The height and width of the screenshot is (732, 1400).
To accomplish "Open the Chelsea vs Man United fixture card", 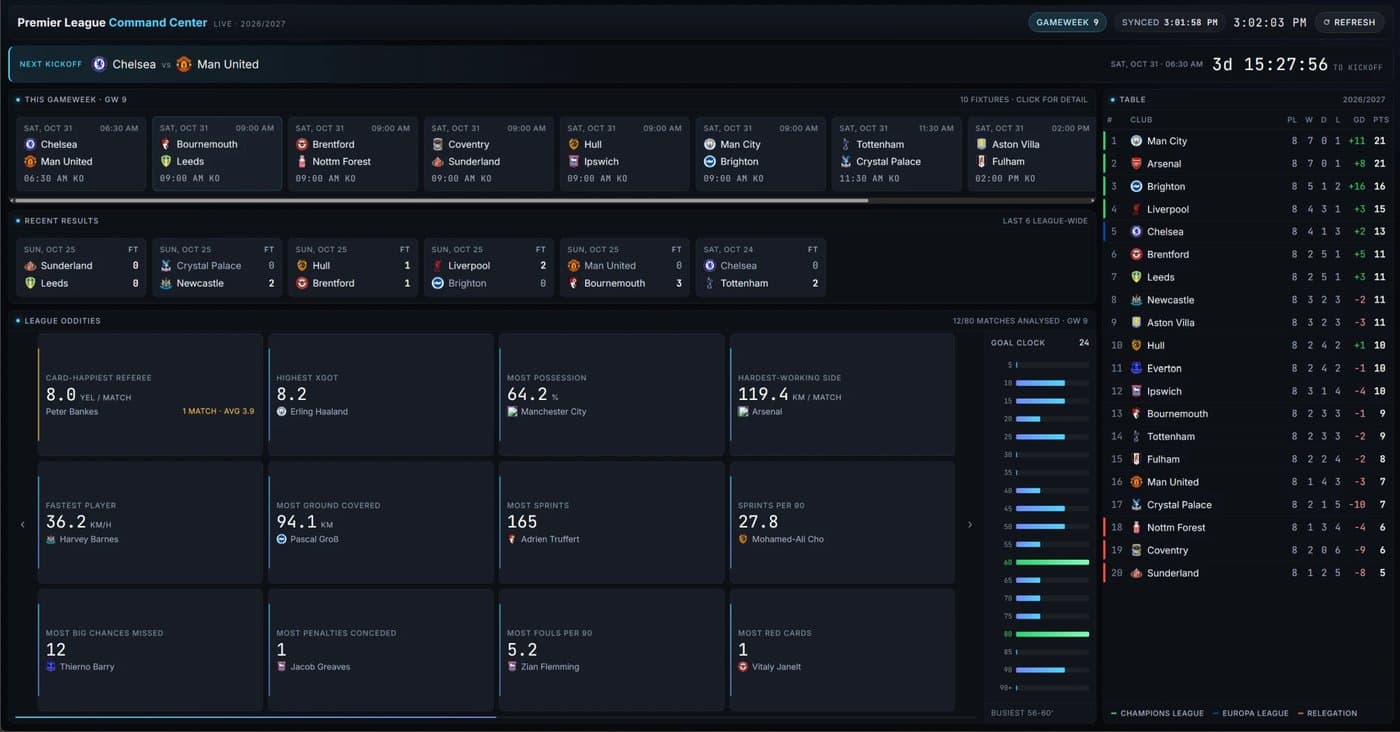I will point(81,154).
